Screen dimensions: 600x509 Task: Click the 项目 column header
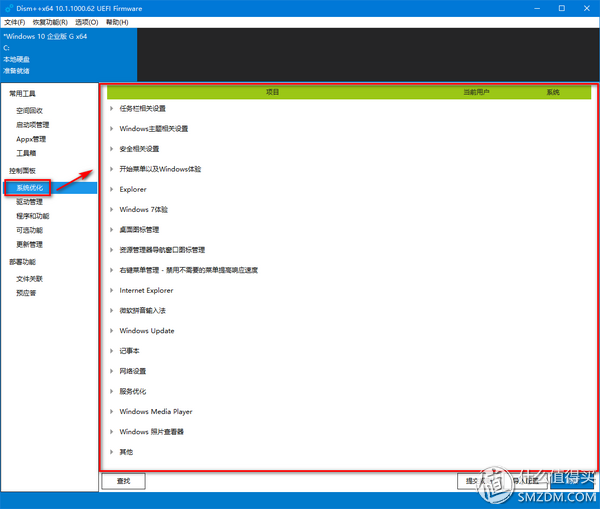click(272, 92)
